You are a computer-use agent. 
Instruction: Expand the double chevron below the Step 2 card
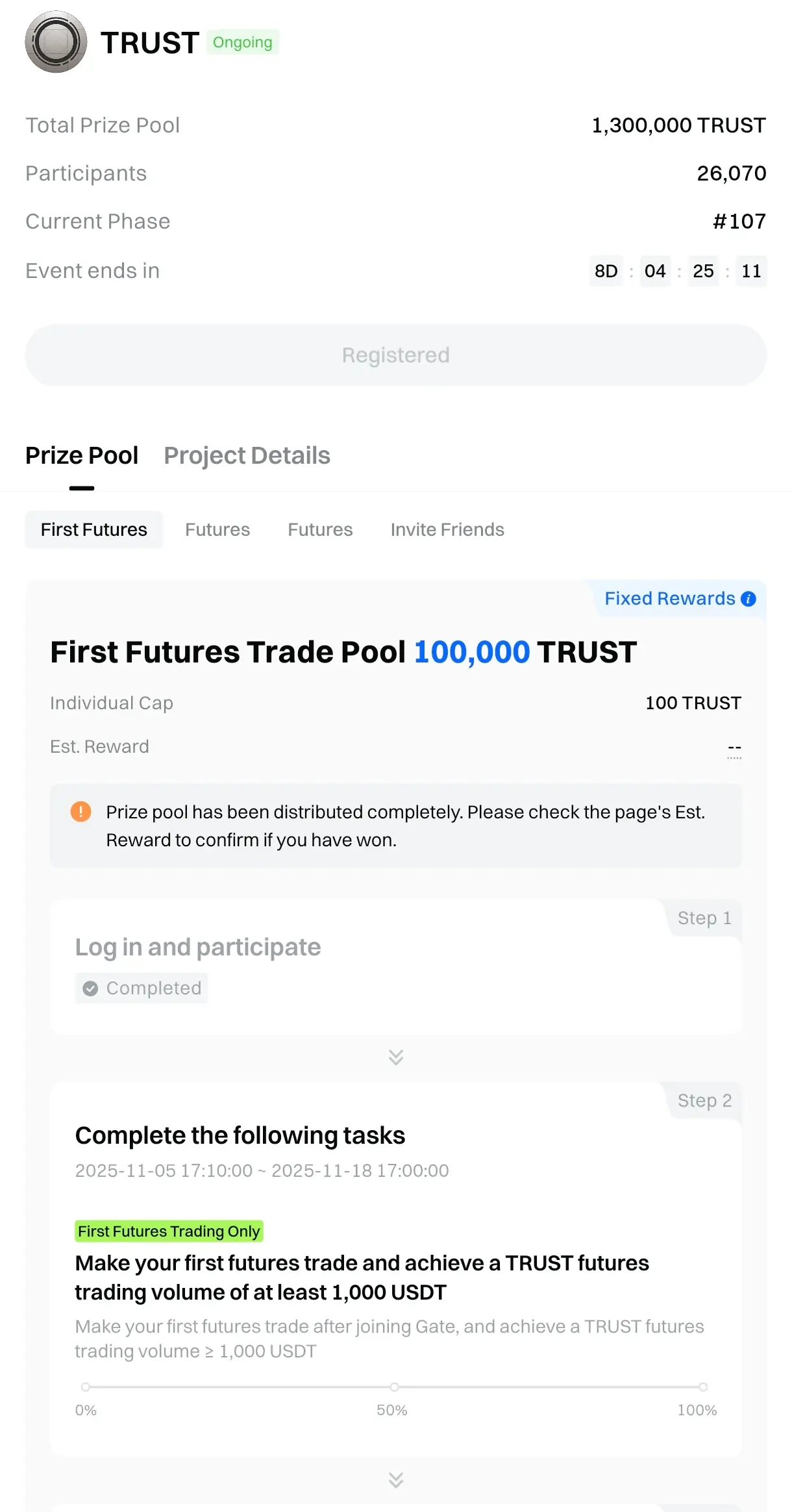click(x=396, y=1480)
